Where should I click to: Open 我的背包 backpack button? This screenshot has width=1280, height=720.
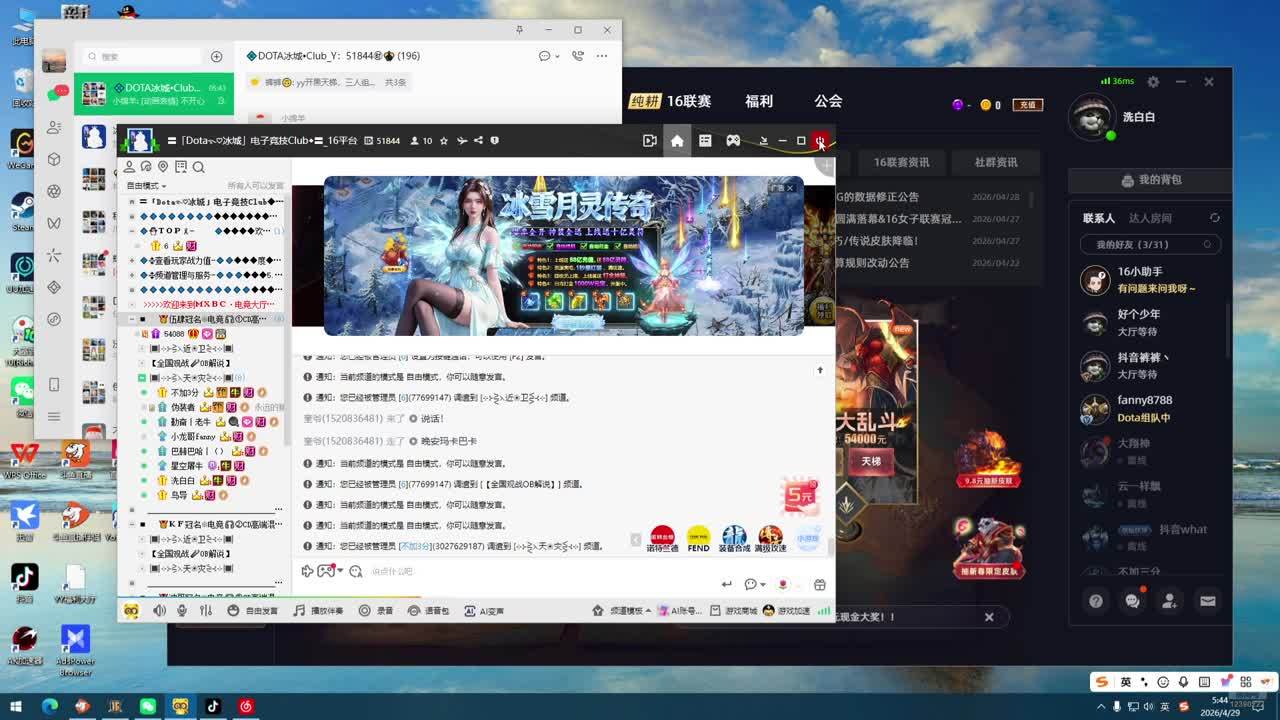click(1150, 180)
